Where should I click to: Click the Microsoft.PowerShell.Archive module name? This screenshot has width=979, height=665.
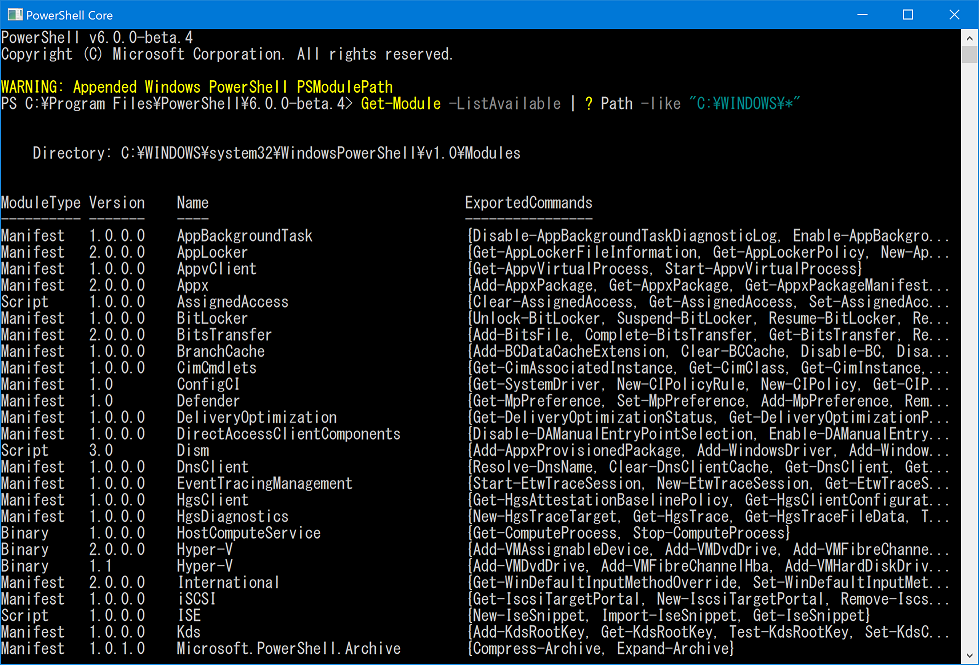point(288,649)
